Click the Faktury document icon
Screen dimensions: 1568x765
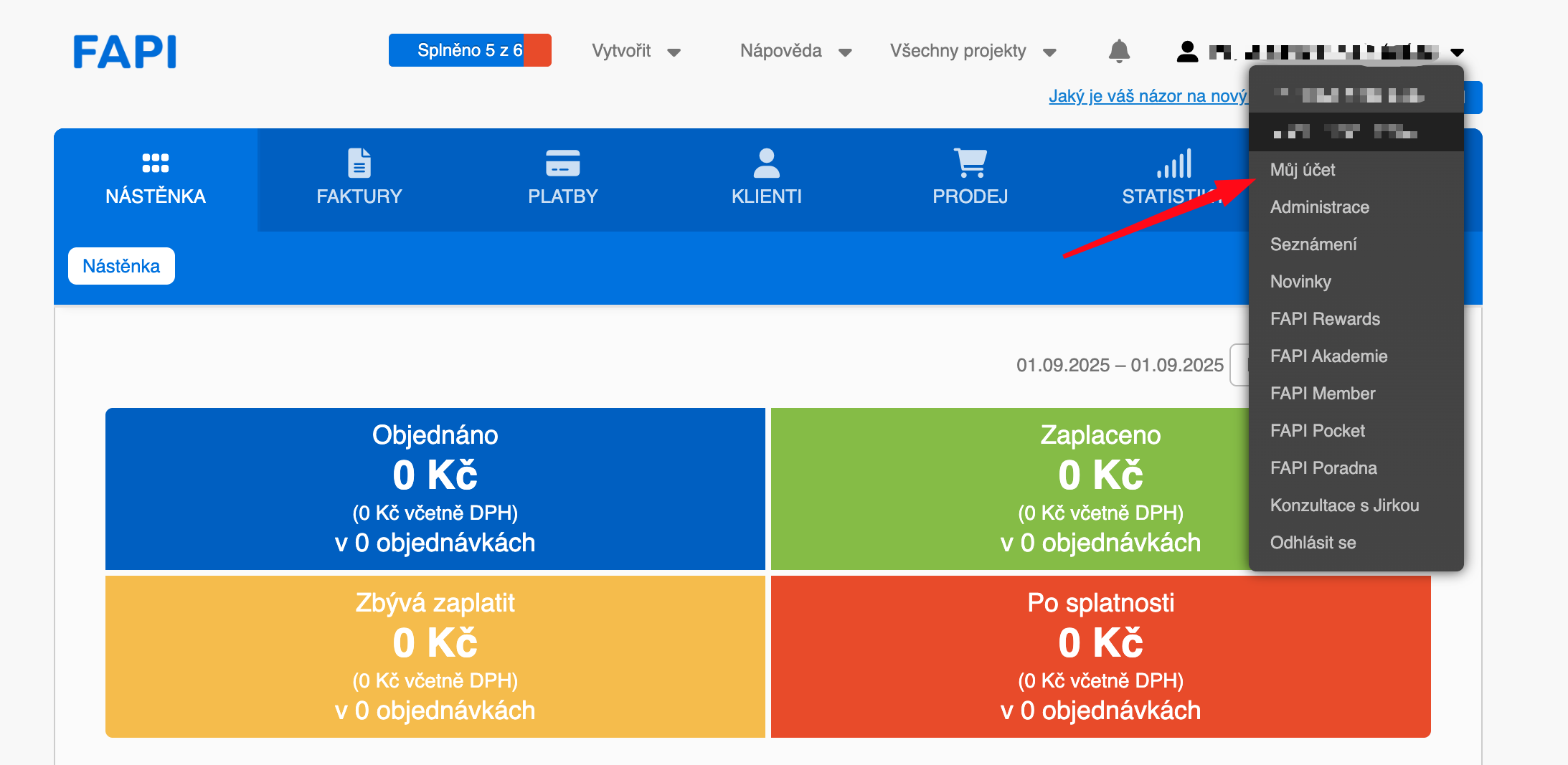pos(359,163)
